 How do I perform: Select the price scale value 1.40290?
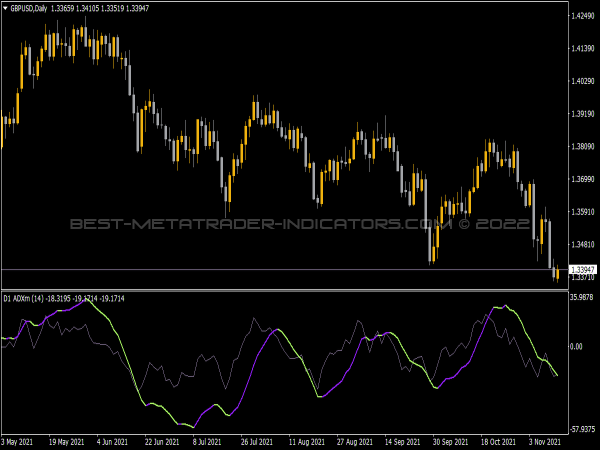pos(582,81)
